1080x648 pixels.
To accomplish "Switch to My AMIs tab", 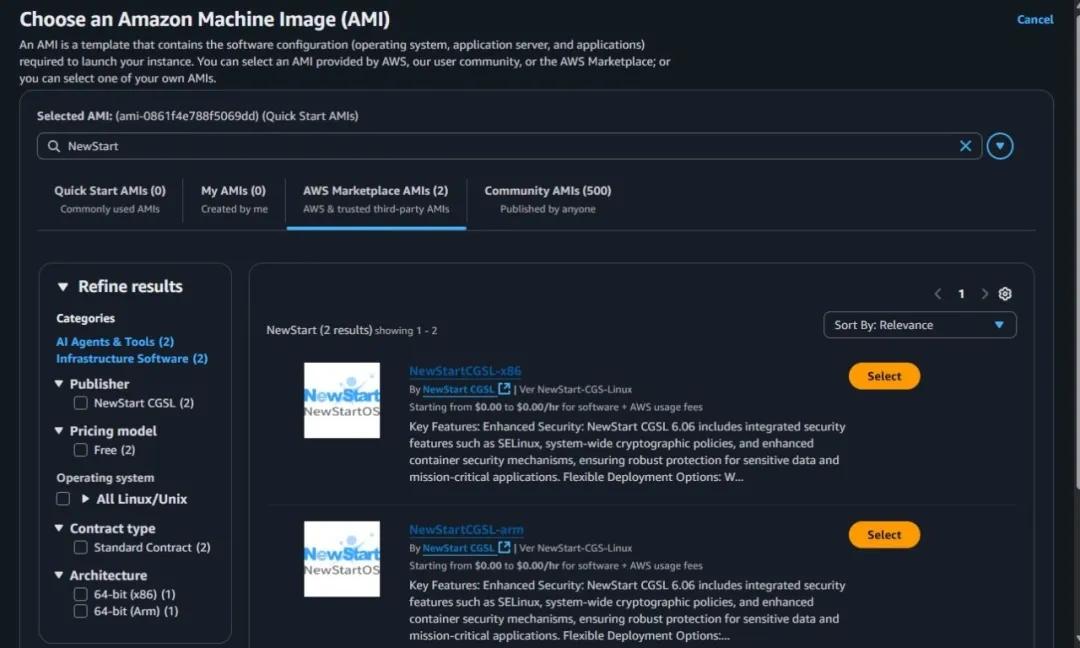I will point(234,199).
